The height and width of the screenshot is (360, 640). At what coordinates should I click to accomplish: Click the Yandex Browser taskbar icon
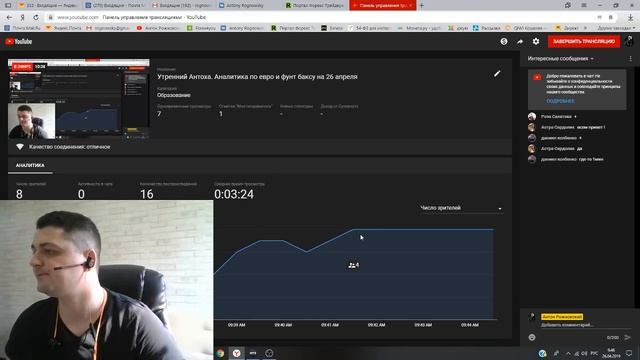(237, 353)
